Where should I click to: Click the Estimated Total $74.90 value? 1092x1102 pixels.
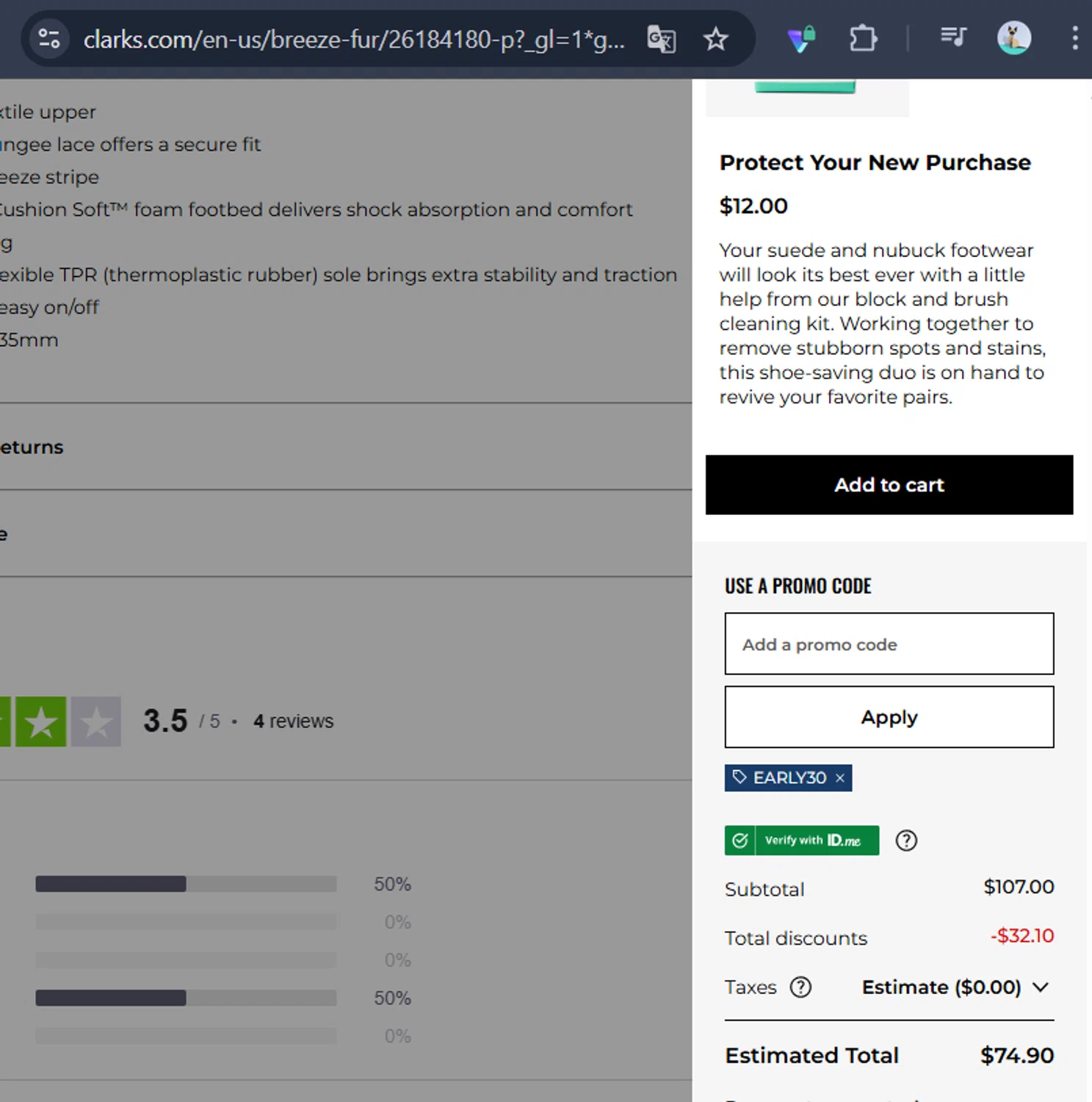tap(1017, 1056)
